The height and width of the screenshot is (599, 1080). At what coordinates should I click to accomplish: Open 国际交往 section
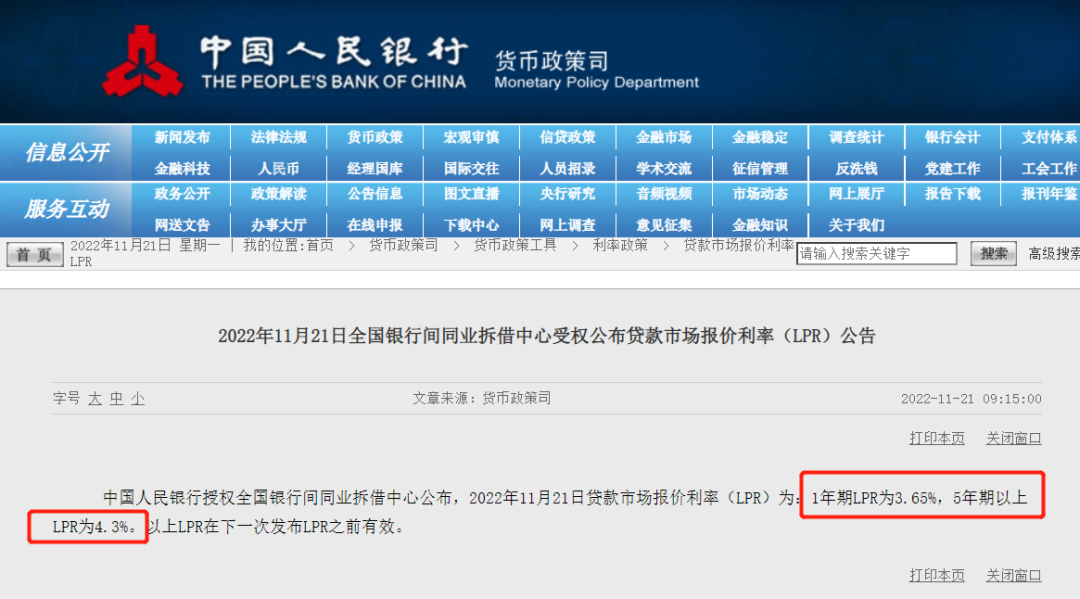point(471,169)
